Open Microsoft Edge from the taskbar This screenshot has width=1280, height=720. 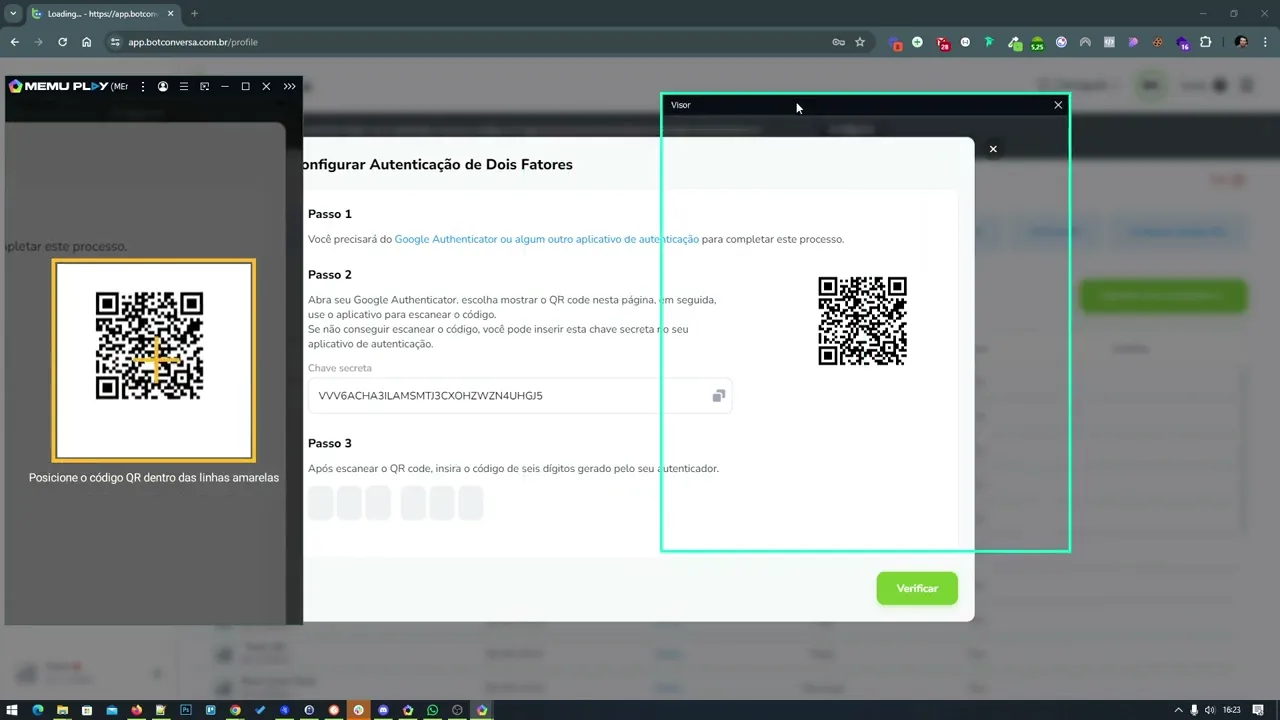(x=38, y=710)
